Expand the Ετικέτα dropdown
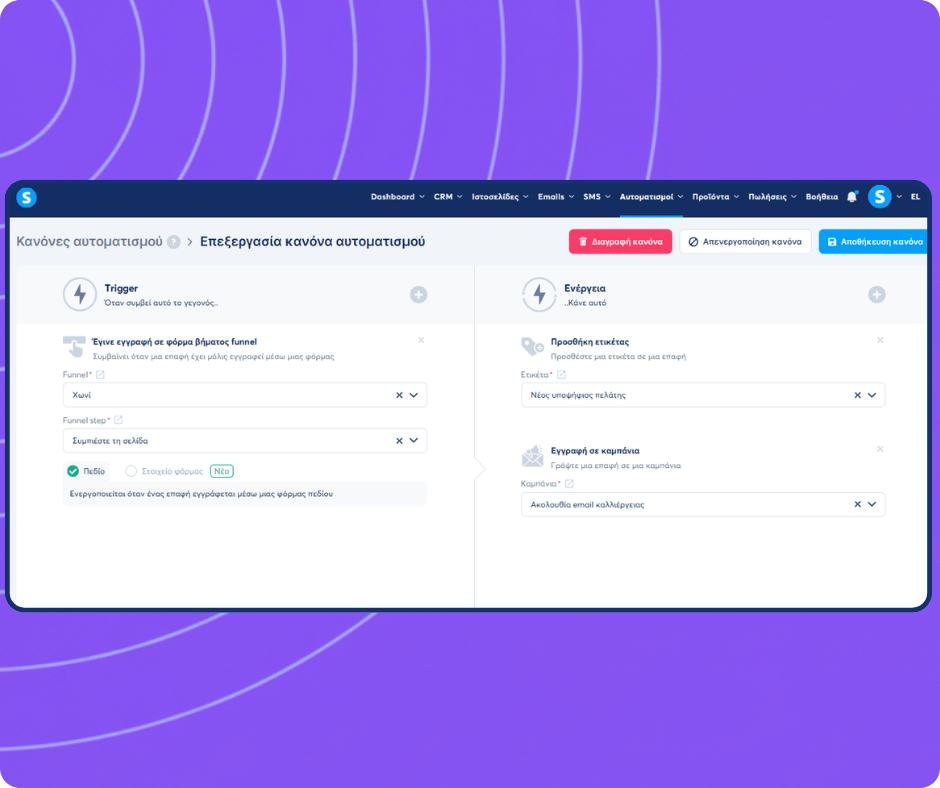This screenshot has width=940, height=788. coord(872,395)
